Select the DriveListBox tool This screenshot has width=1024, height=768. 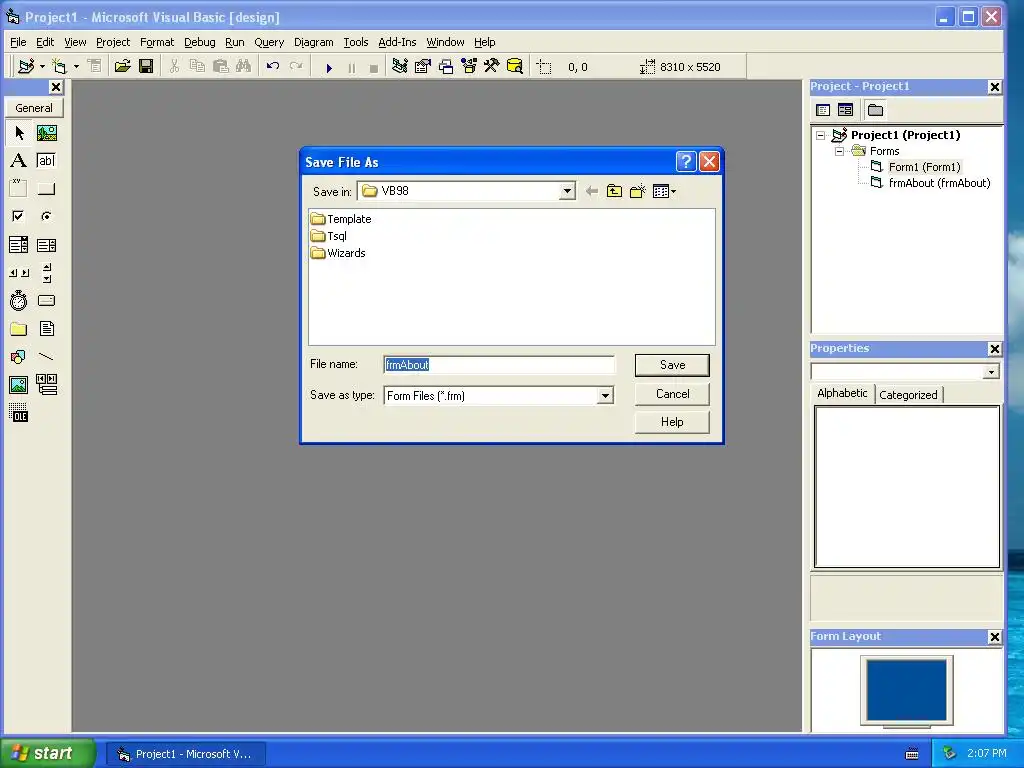pyautogui.click(x=46, y=300)
